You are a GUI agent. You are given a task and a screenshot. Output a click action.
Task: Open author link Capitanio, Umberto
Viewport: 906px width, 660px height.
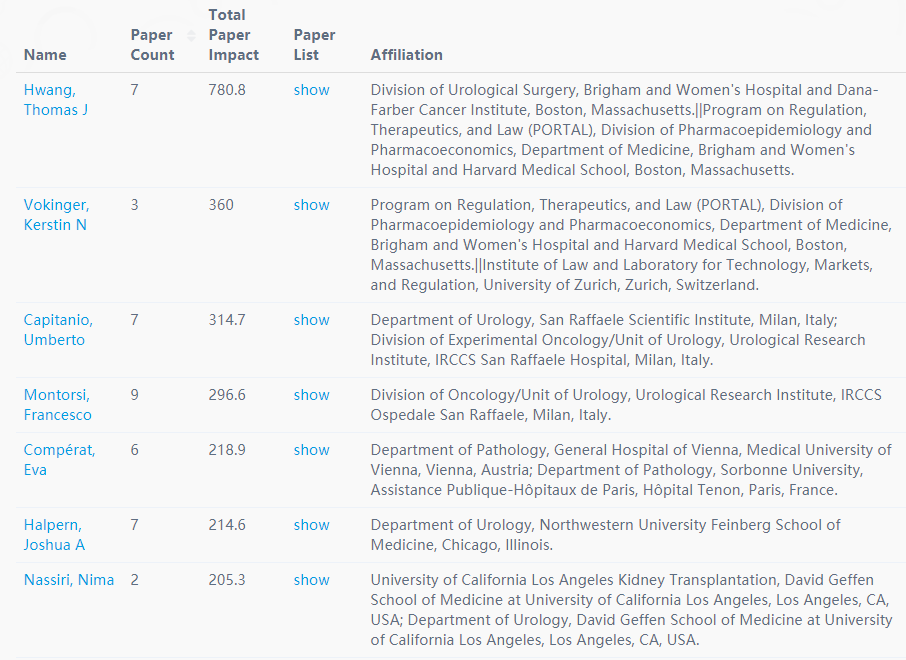(x=58, y=330)
